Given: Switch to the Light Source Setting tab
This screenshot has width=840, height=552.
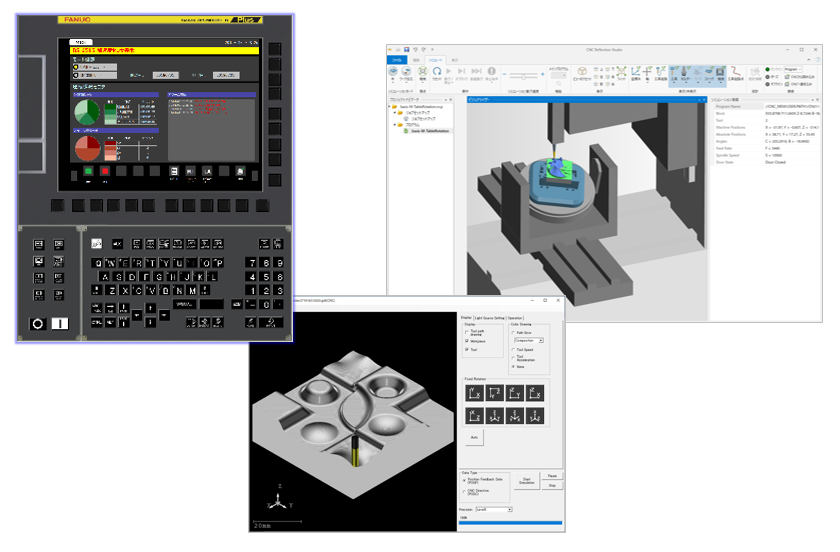Looking at the screenshot, I should pos(490,317).
